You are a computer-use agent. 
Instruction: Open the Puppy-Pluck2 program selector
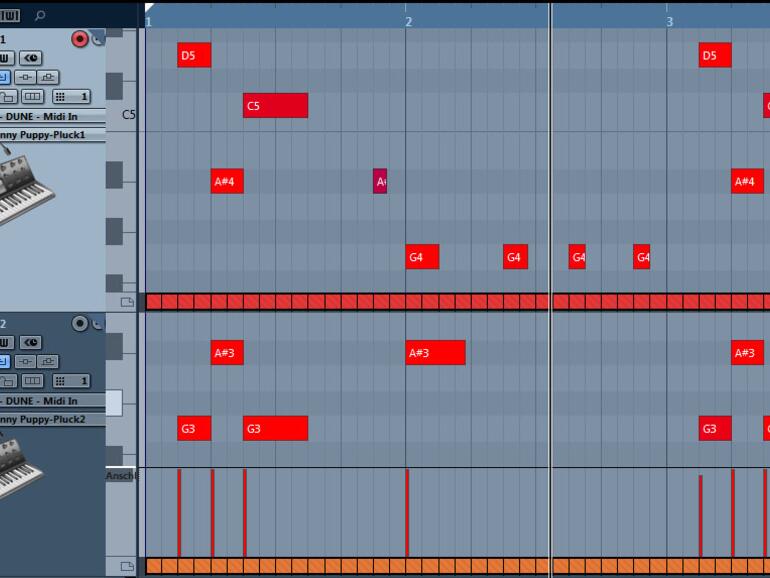point(53,419)
